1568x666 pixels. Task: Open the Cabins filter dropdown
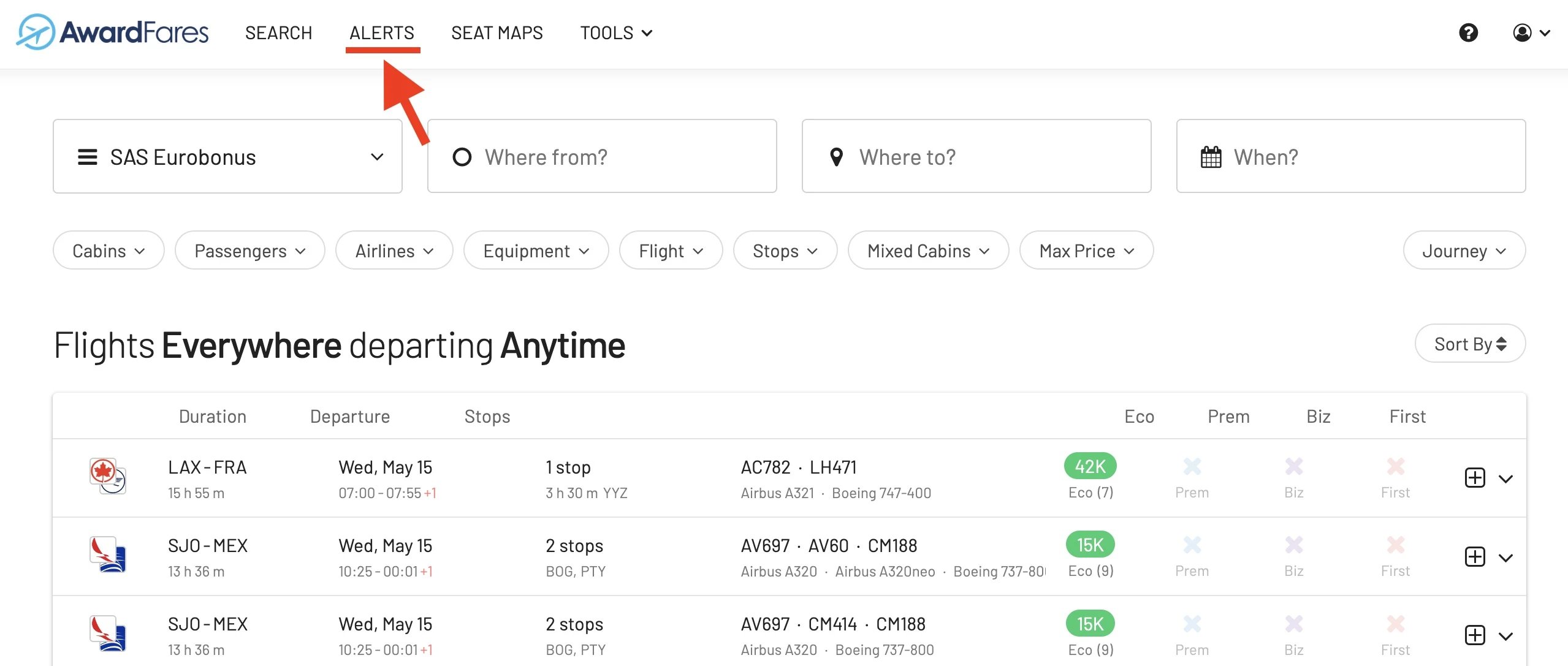click(108, 250)
